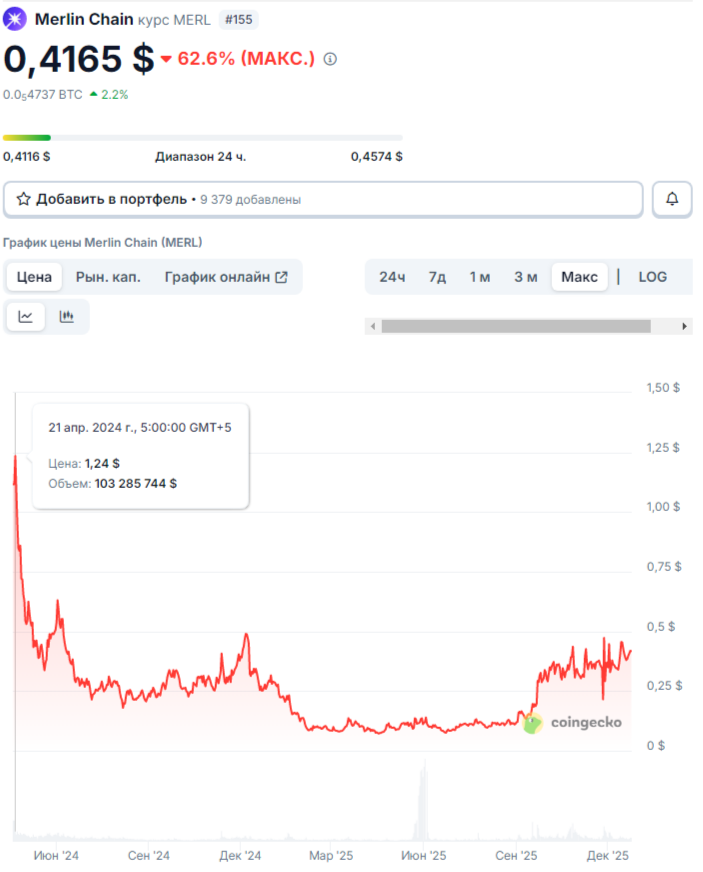Click the курс MERL subtitle text
Viewport: 703px width, 872px height.
174,20
